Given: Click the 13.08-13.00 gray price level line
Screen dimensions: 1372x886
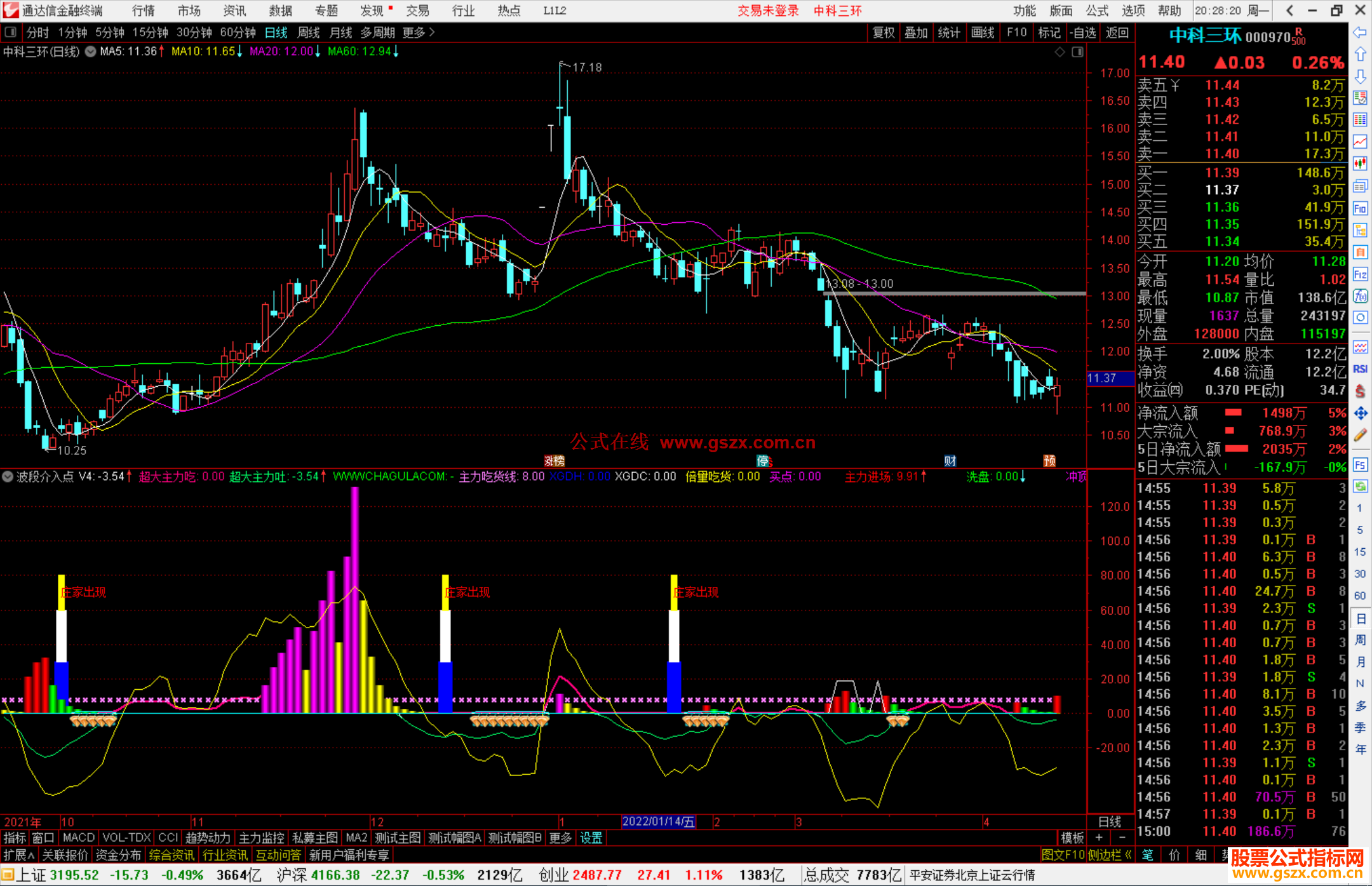Looking at the screenshot, I should coord(955,293).
